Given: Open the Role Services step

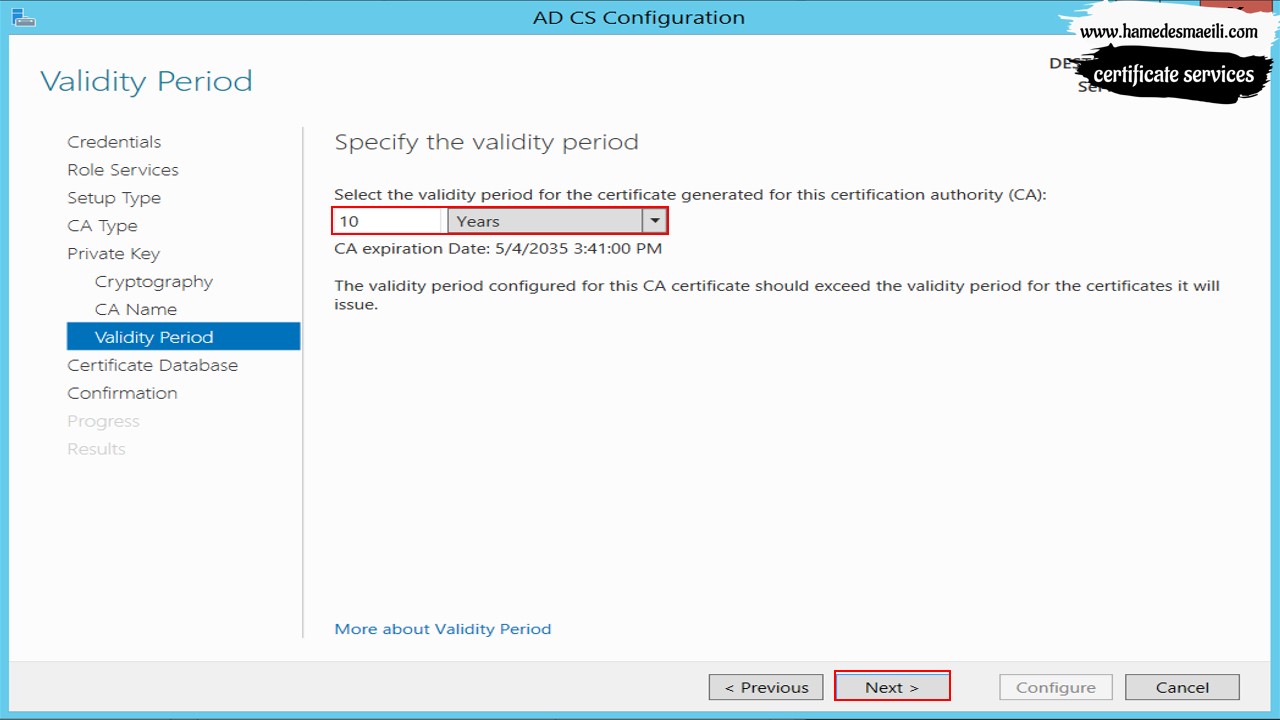Looking at the screenshot, I should (123, 170).
